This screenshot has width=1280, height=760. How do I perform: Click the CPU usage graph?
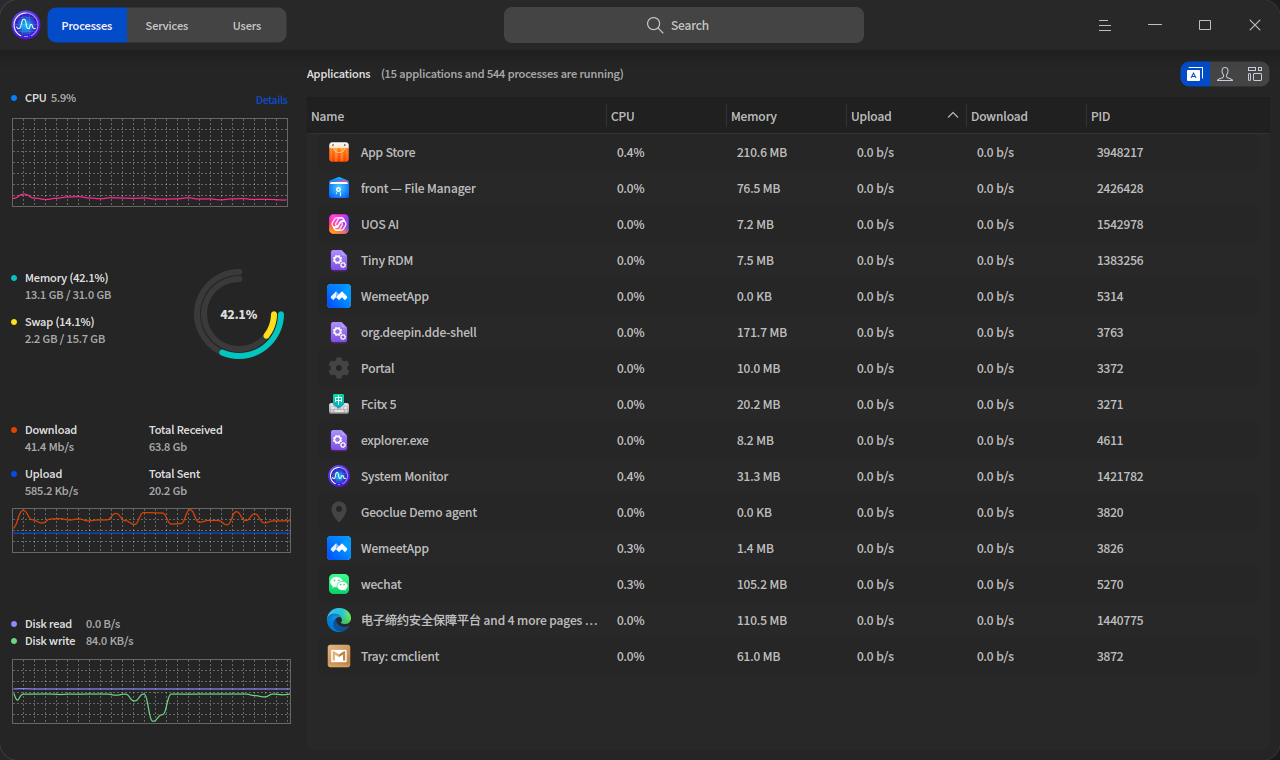click(150, 162)
